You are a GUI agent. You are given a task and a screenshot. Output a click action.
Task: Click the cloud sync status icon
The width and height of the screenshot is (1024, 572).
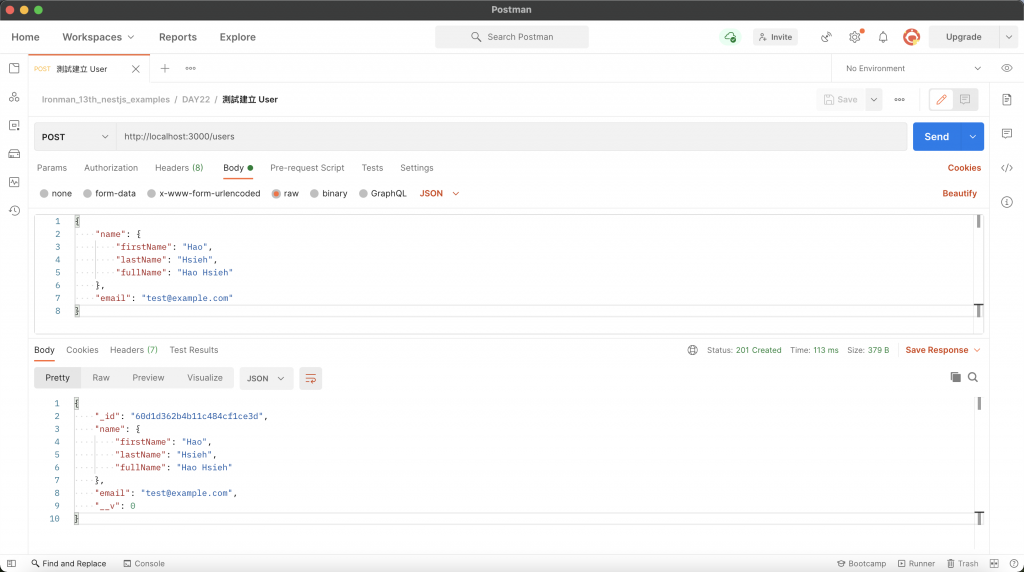pos(730,37)
